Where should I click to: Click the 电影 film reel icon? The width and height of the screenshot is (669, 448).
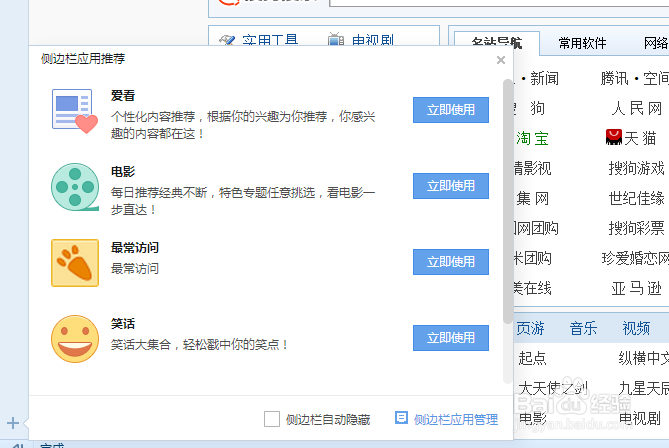tap(75, 187)
